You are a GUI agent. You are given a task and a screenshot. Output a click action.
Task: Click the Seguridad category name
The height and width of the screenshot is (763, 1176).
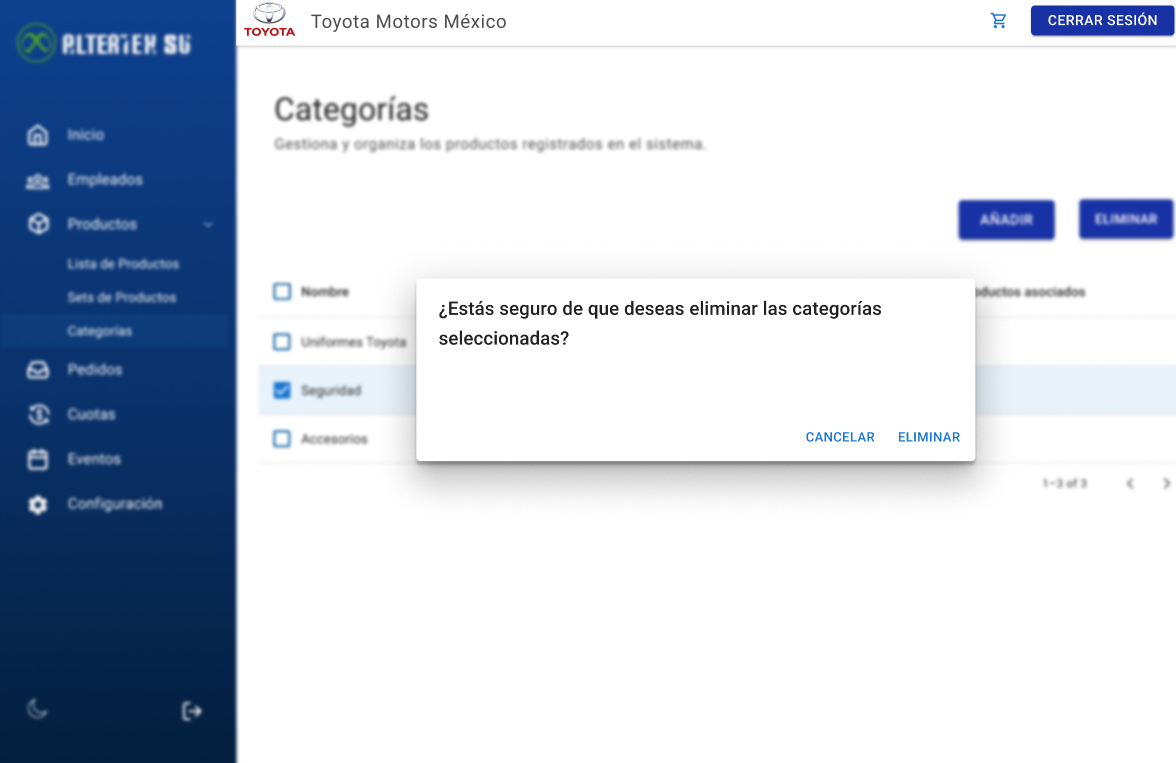coord(331,391)
